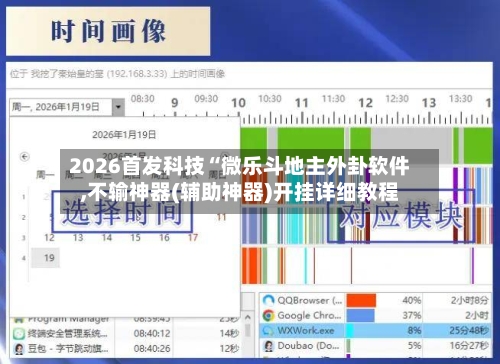Click the 37% usage value
The width and height of the screenshot is (500, 364).
412,315
